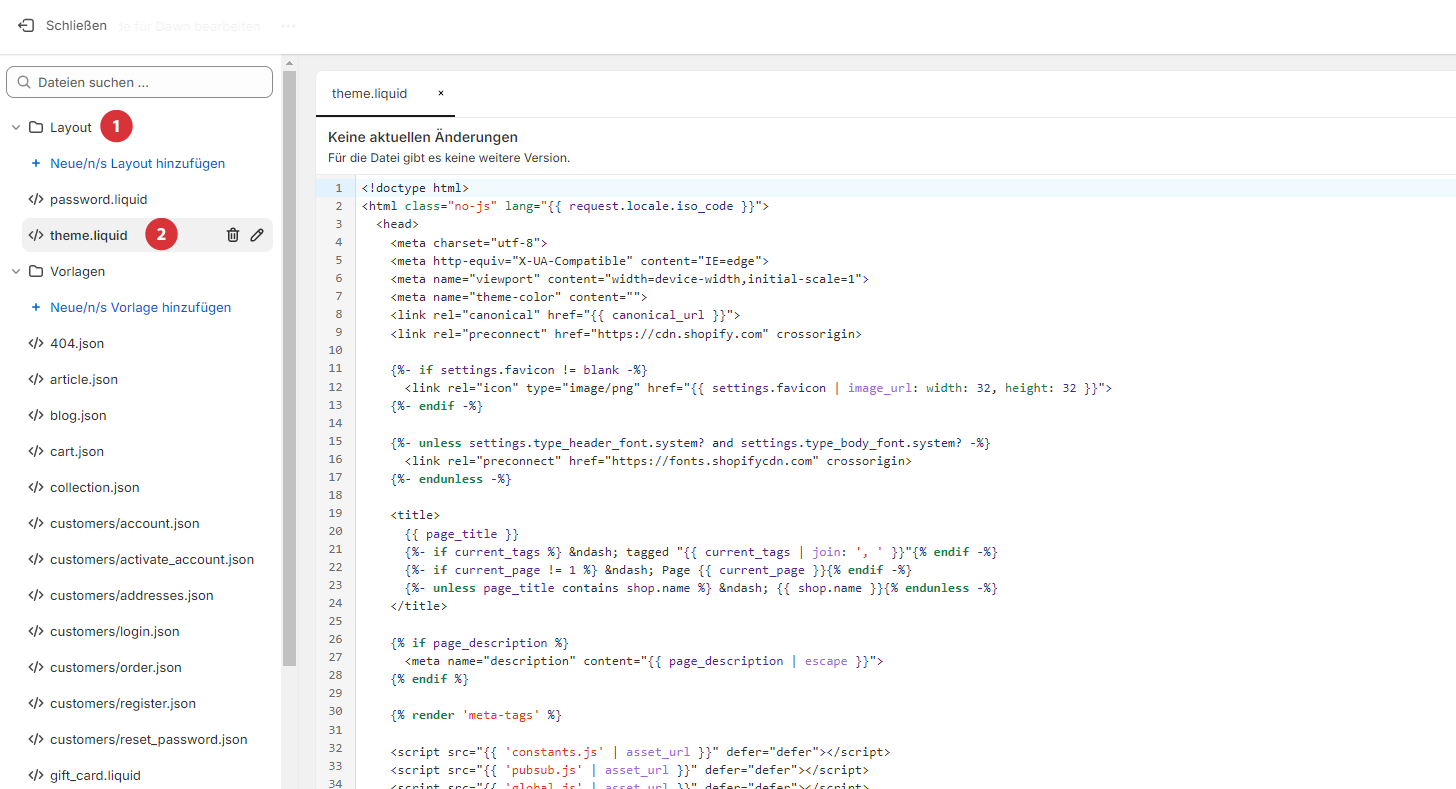Click the code icon beside 404.json
1456x789 pixels.
coord(36,343)
